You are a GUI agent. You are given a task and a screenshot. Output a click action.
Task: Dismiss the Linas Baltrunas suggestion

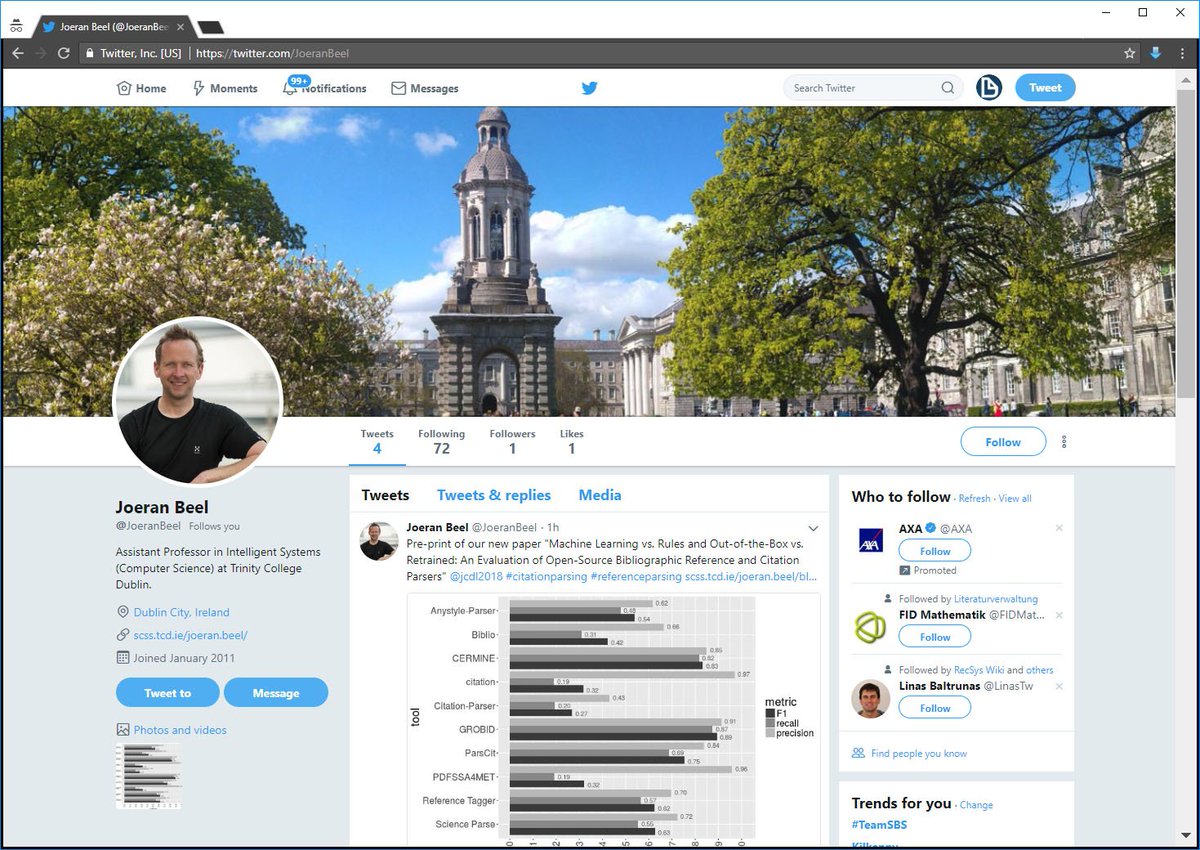[1059, 686]
